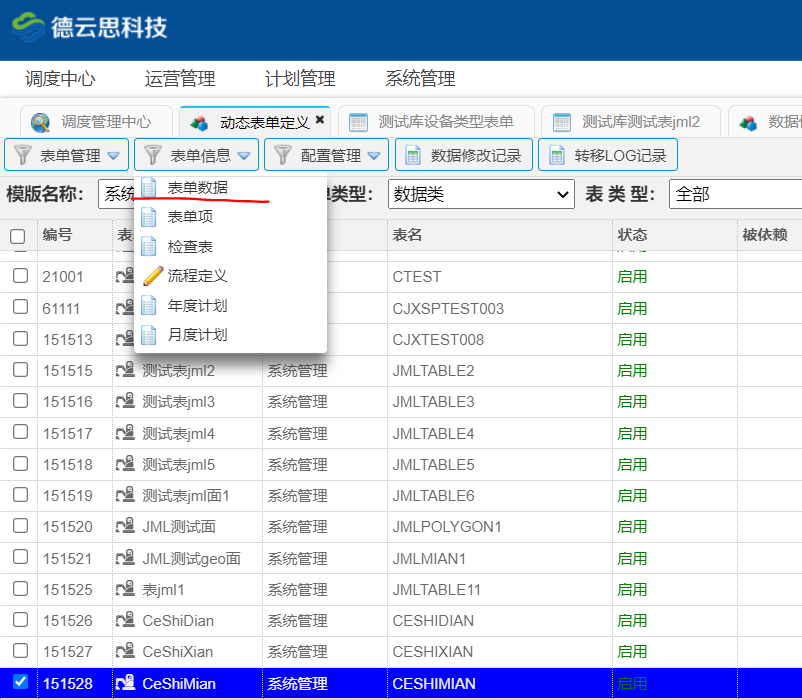Sort by the 状态 column header
Viewport: 802px width, 699px height.
(x=633, y=235)
